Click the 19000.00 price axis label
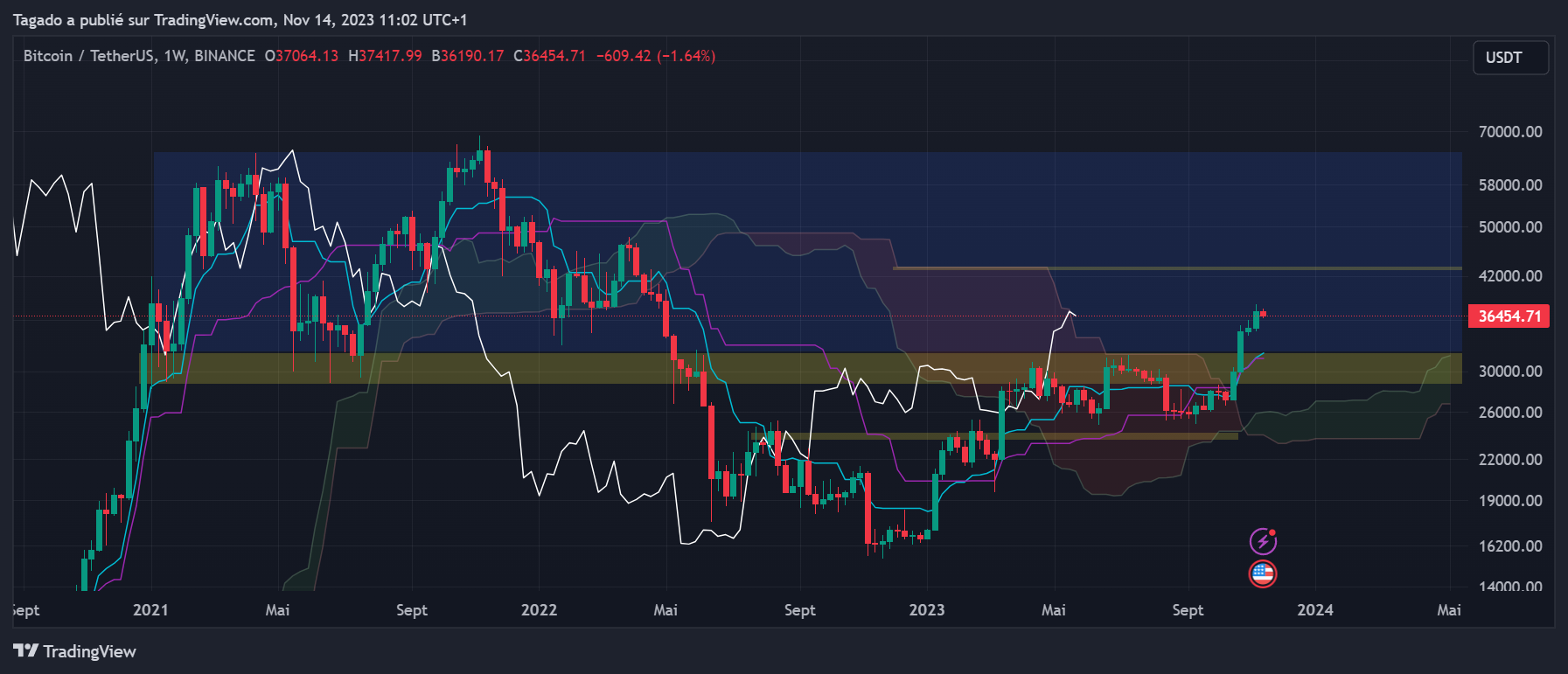This screenshot has height=674, width=1568. (x=1510, y=501)
